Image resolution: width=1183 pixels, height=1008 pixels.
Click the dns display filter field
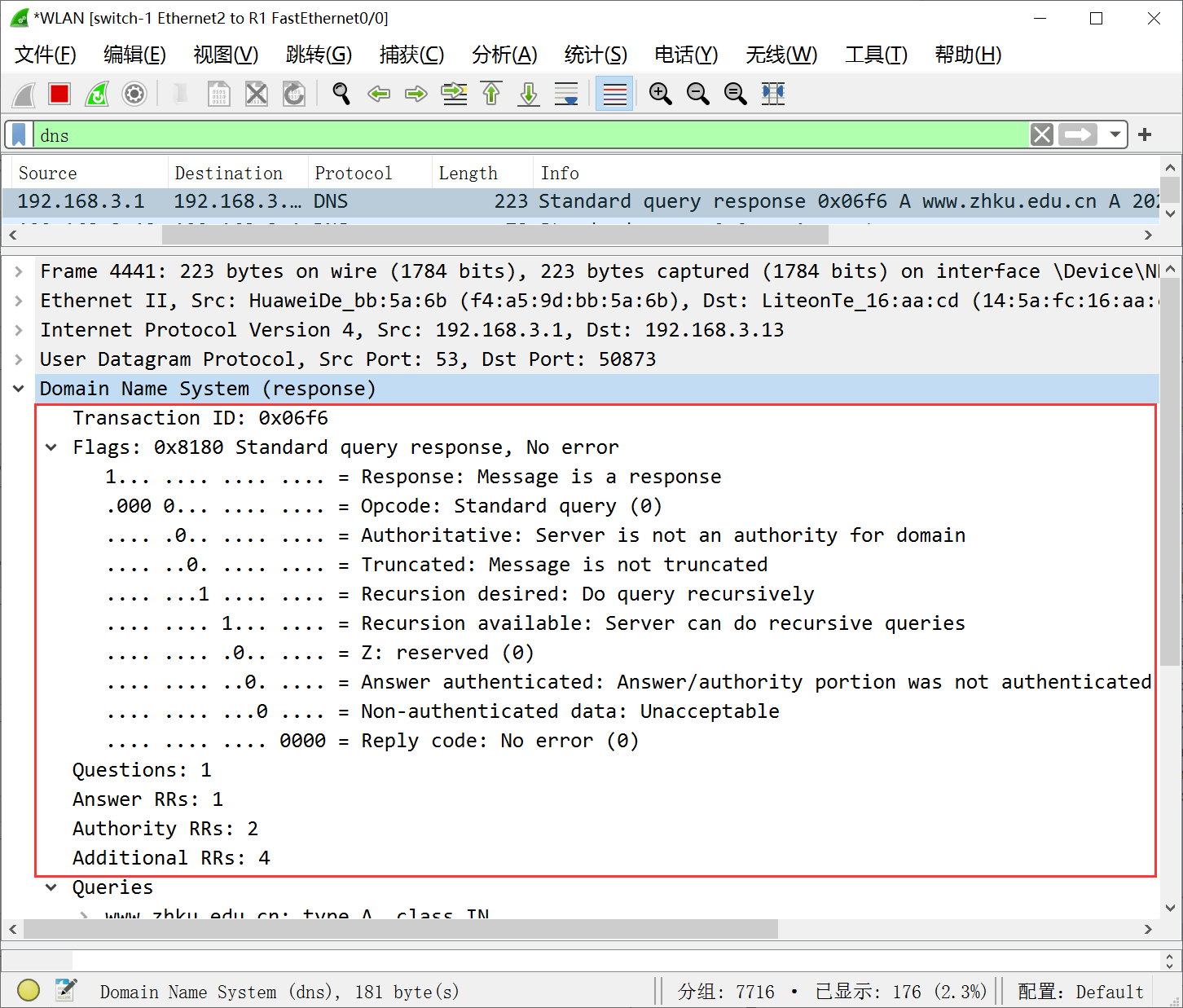pyautogui.click(x=531, y=134)
